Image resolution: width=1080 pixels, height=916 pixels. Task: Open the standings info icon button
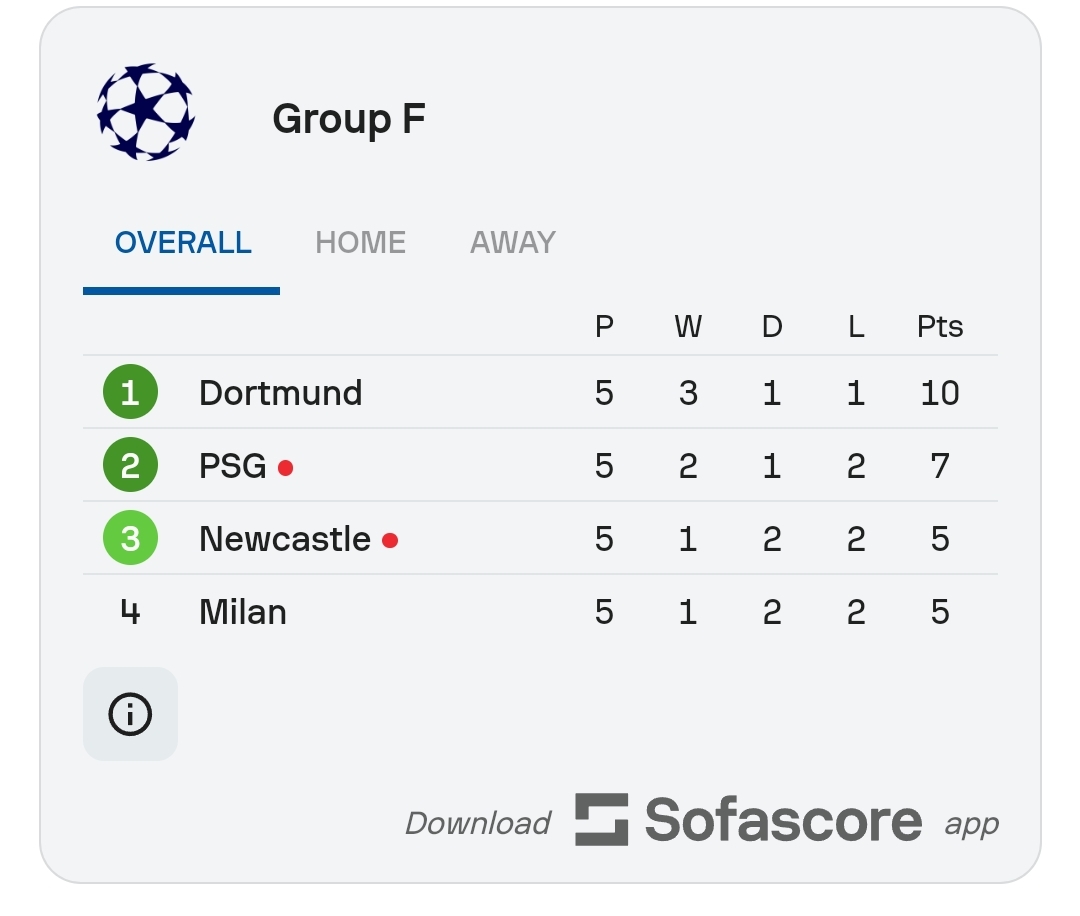click(x=130, y=714)
